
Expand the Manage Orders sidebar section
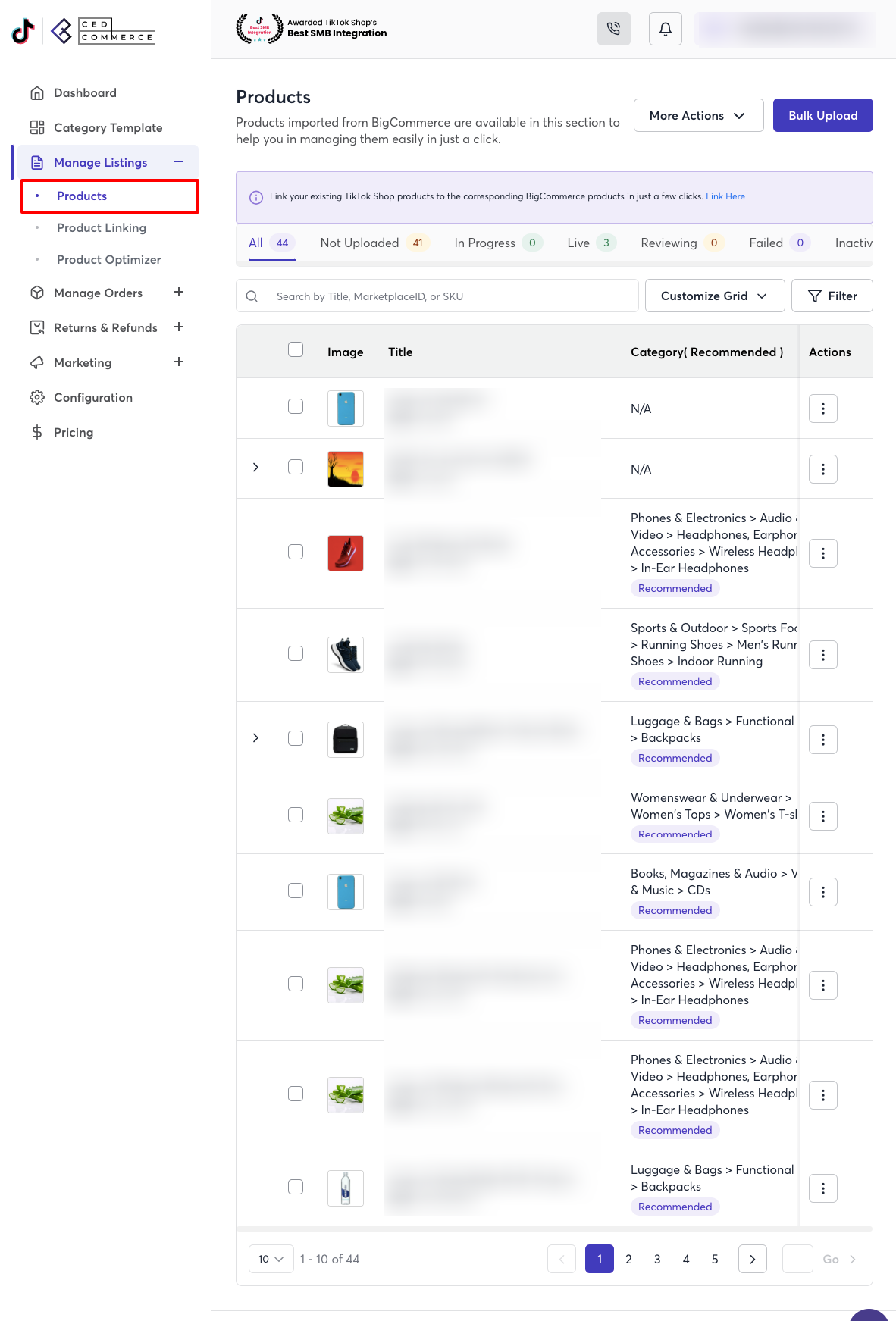(179, 293)
